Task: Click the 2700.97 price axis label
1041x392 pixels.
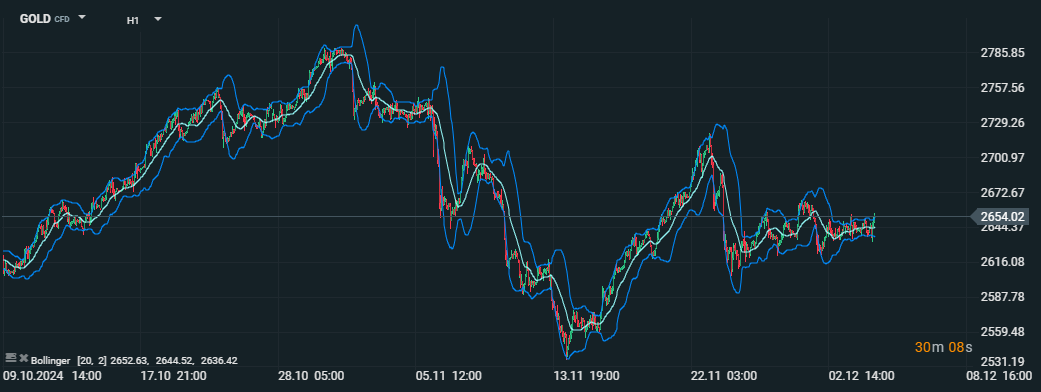Action: pos(1002,157)
